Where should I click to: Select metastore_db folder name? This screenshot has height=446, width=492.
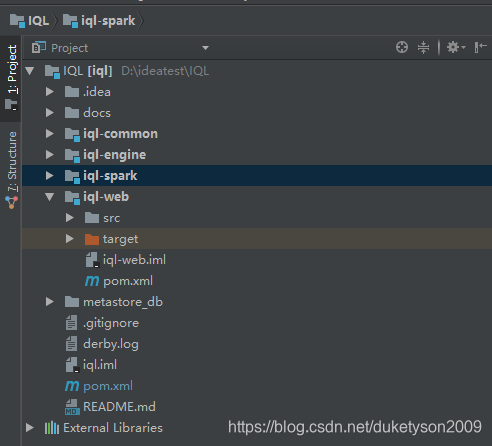[123, 302]
